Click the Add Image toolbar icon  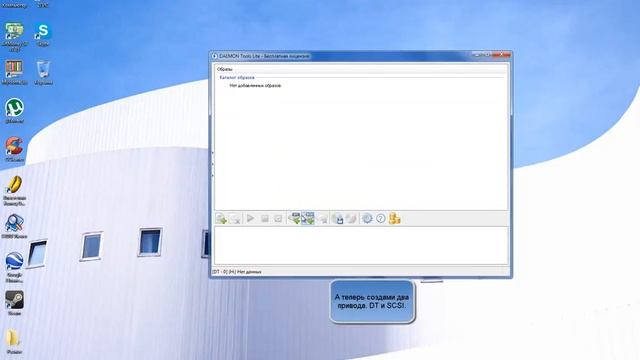tap(221, 219)
